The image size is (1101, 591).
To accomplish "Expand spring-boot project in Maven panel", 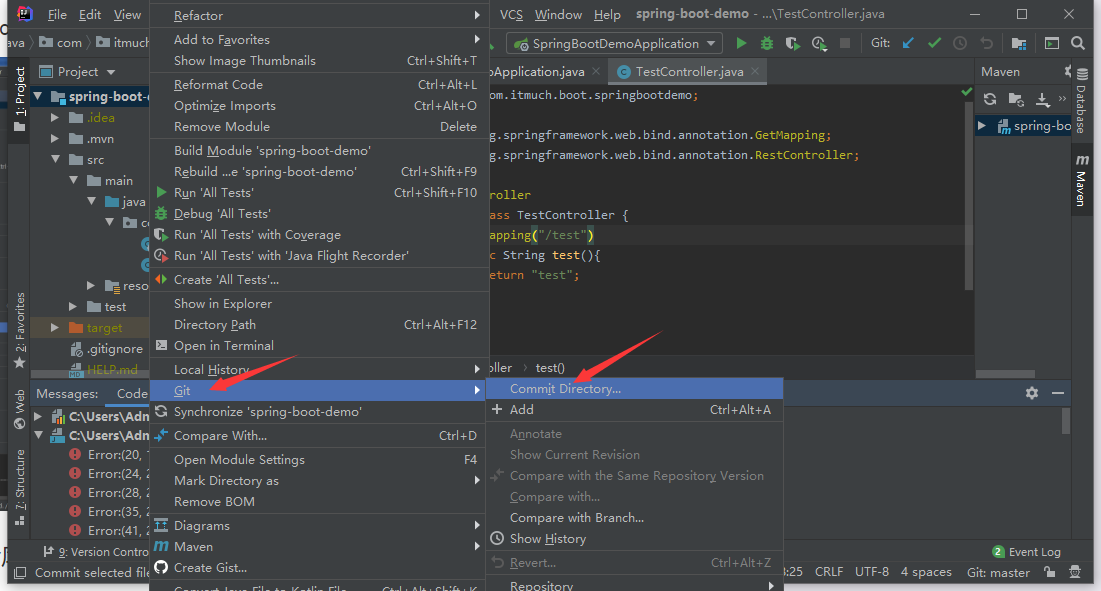I will point(982,126).
